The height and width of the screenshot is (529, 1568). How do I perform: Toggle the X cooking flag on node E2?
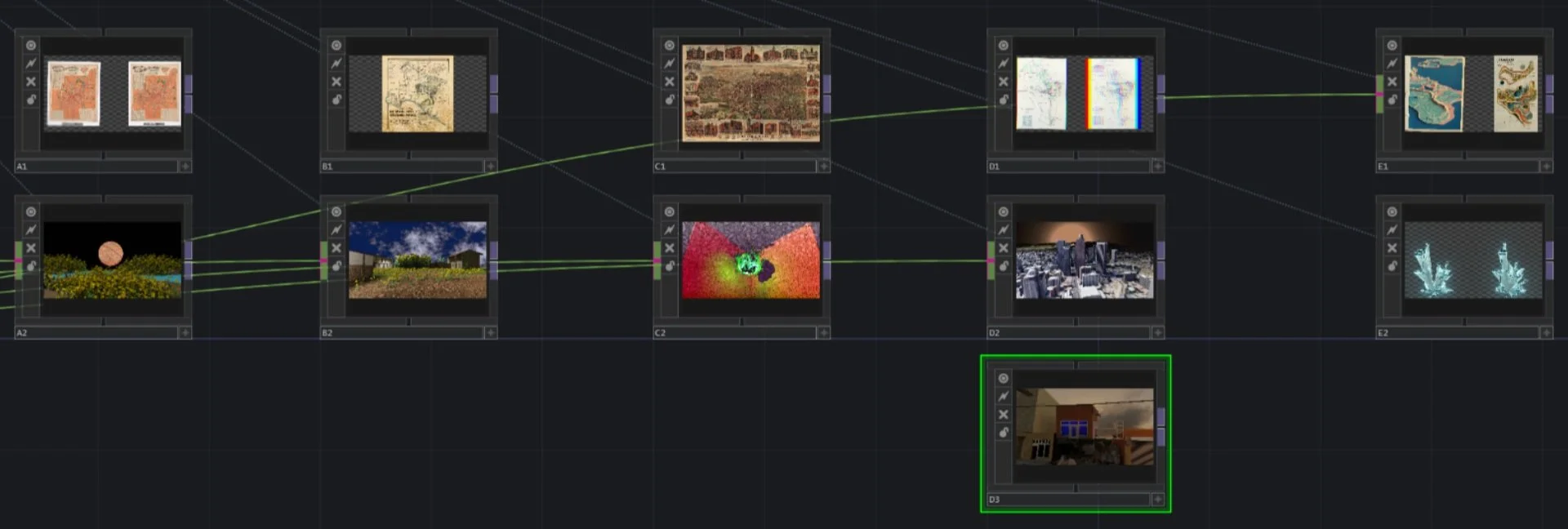(1392, 248)
